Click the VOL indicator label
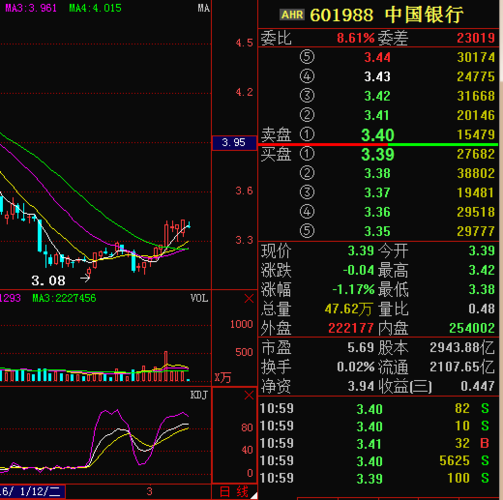Screen dimensions: 503x500 click(199, 298)
